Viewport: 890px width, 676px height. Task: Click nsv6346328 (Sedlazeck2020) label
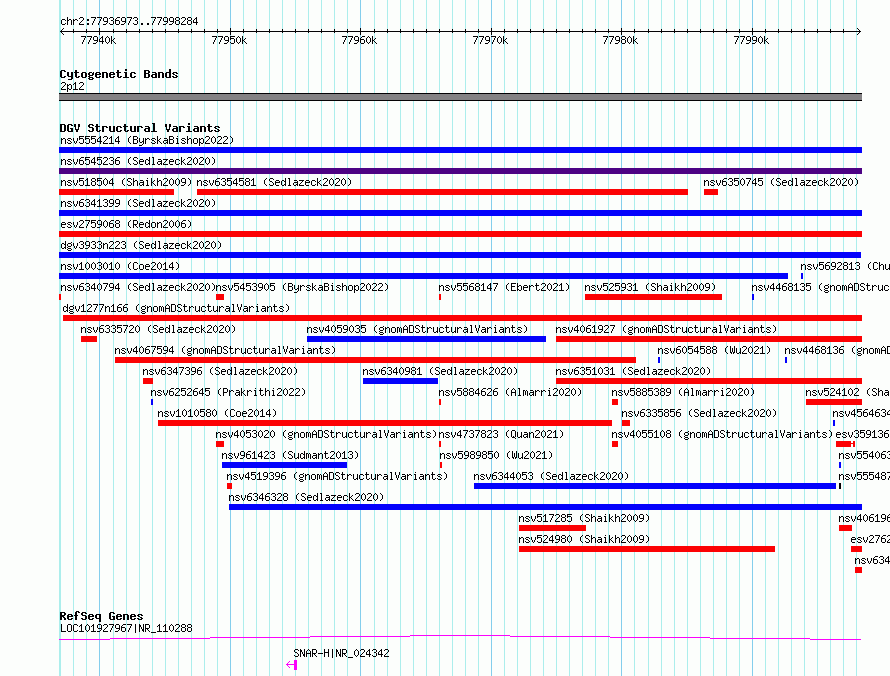306,497
